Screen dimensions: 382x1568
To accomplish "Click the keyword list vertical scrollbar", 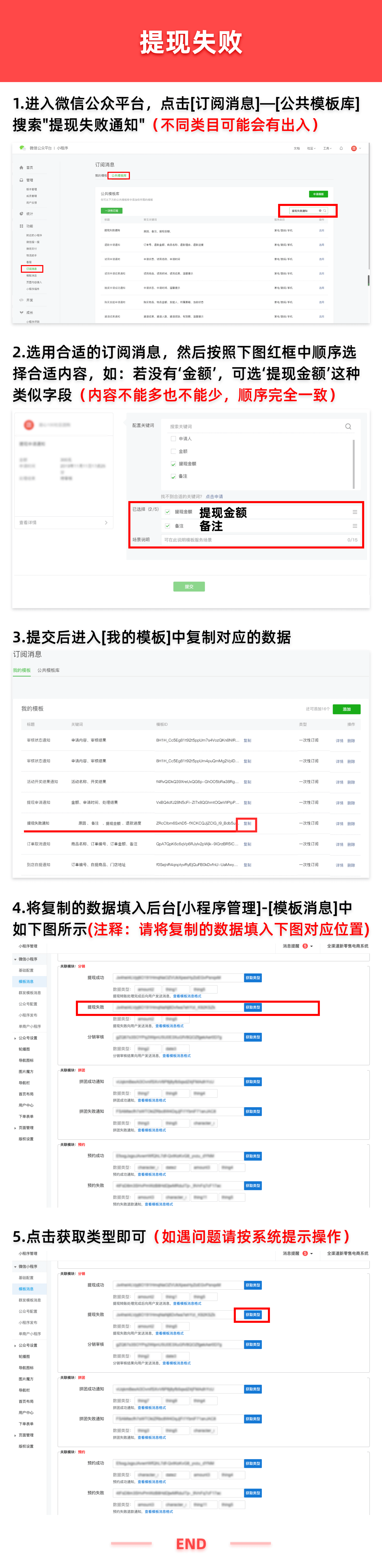I will click(x=353, y=463).
